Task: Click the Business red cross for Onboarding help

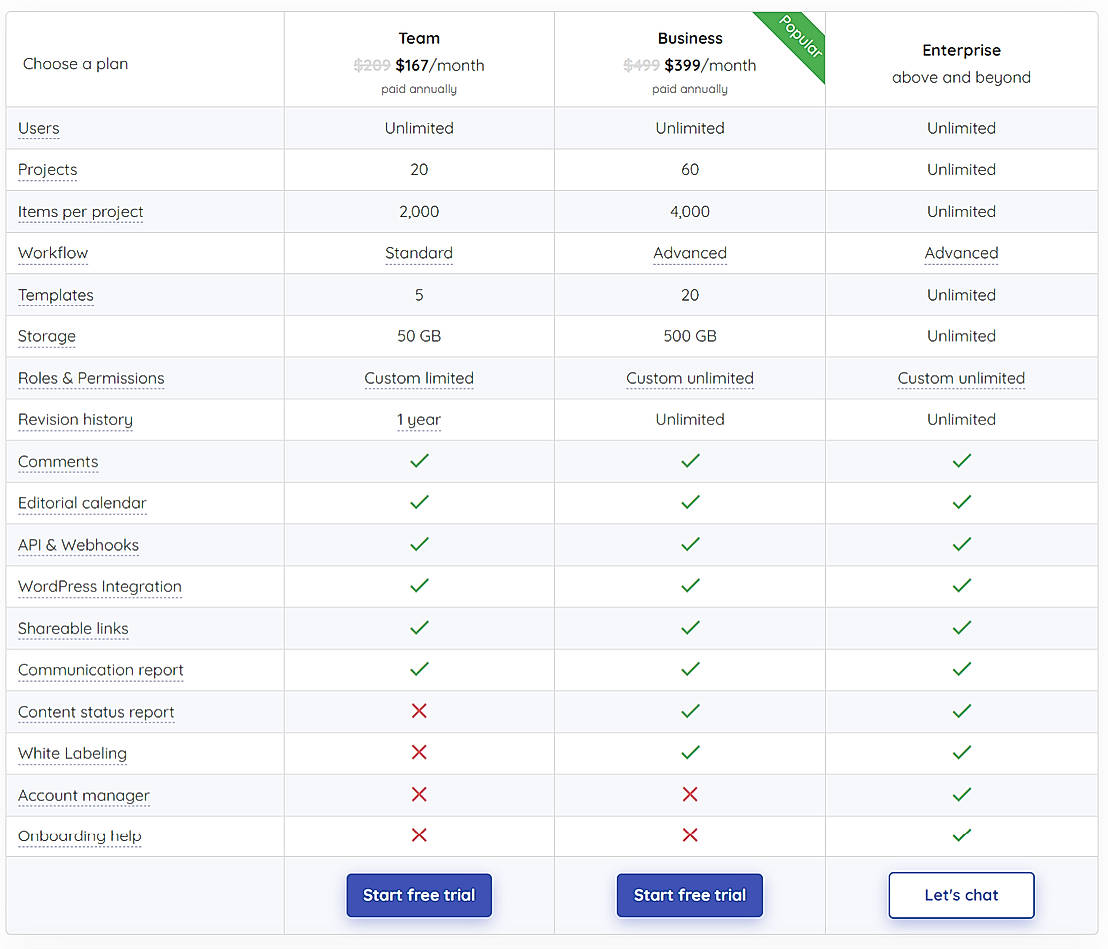Action: coord(690,835)
